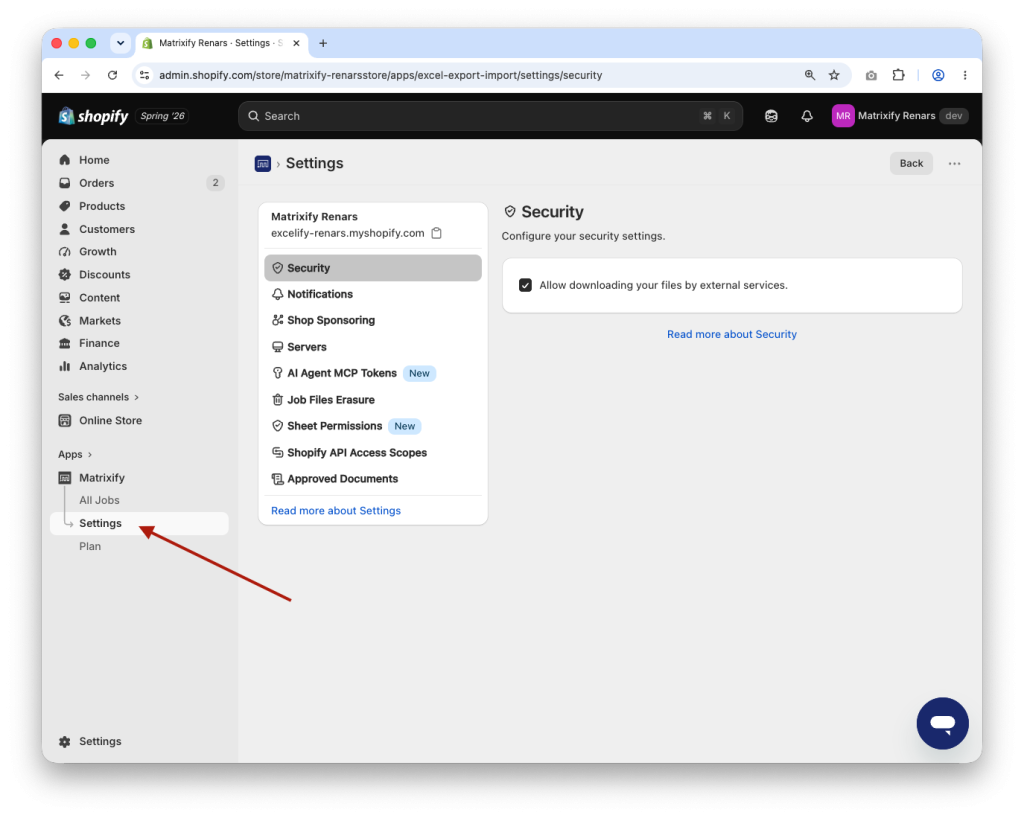Open Finance in the sidebar
This screenshot has width=1024, height=818.
coord(139,343)
